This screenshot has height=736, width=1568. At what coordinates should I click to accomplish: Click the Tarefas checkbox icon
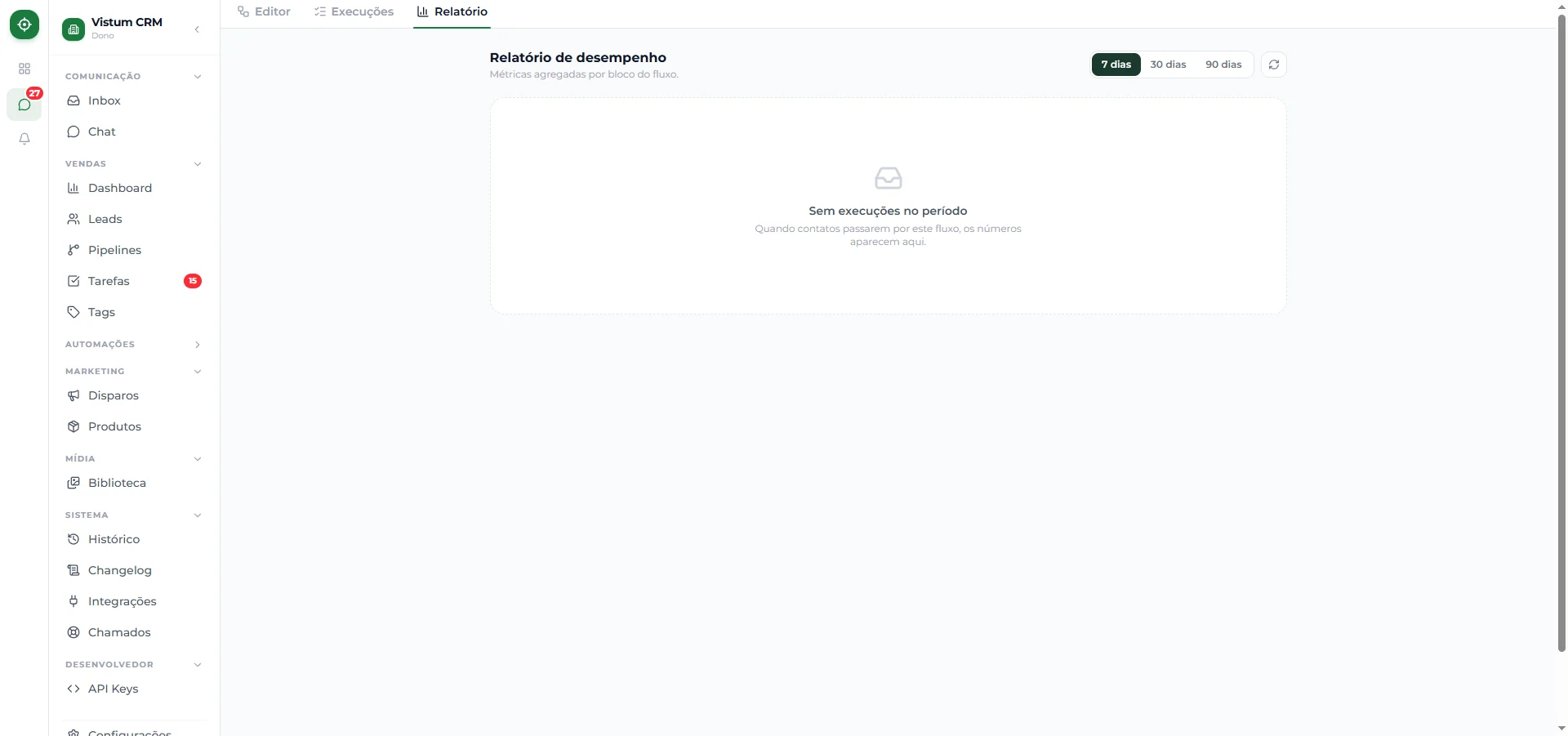click(x=73, y=281)
